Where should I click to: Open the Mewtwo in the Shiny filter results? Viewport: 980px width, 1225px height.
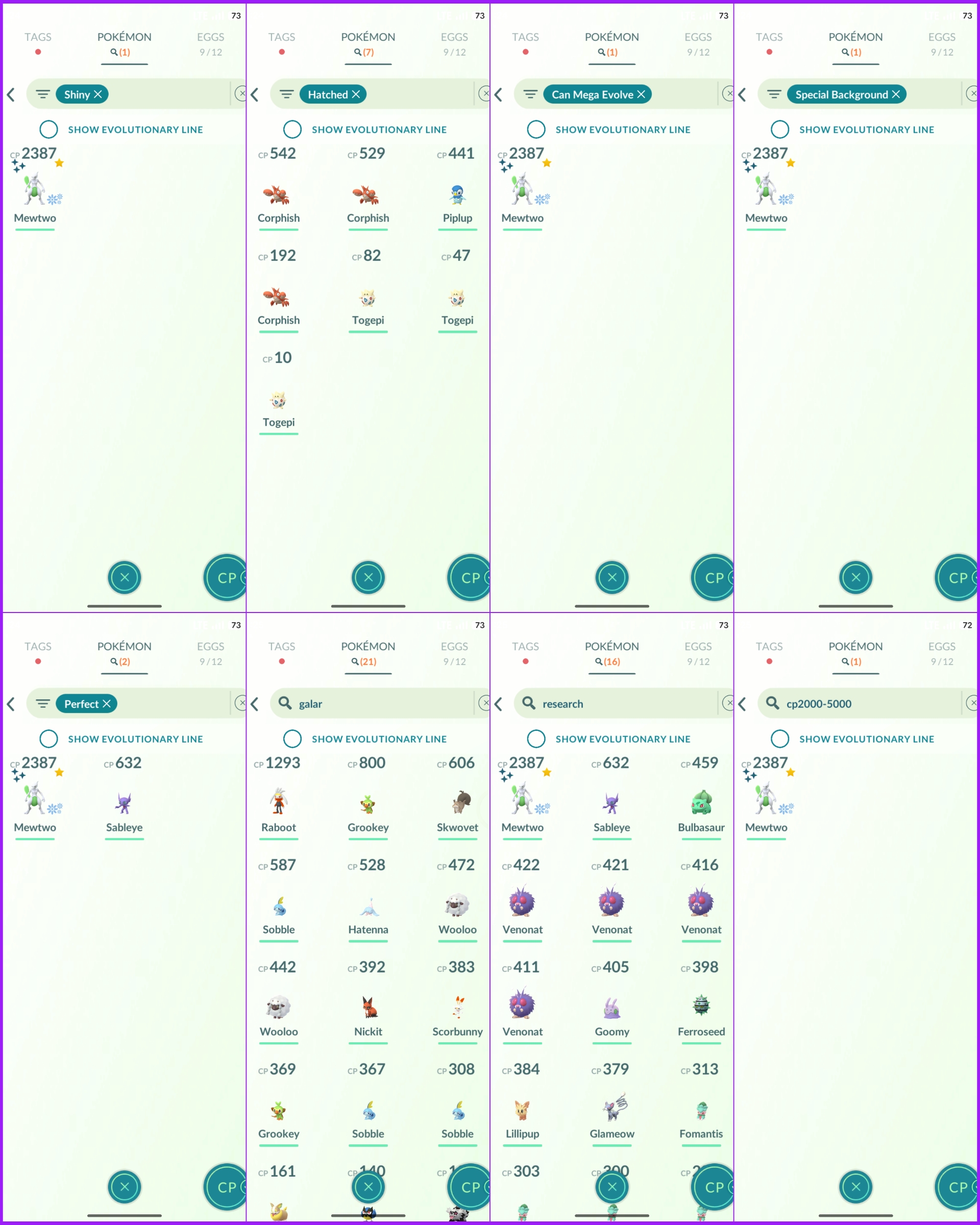(35, 190)
